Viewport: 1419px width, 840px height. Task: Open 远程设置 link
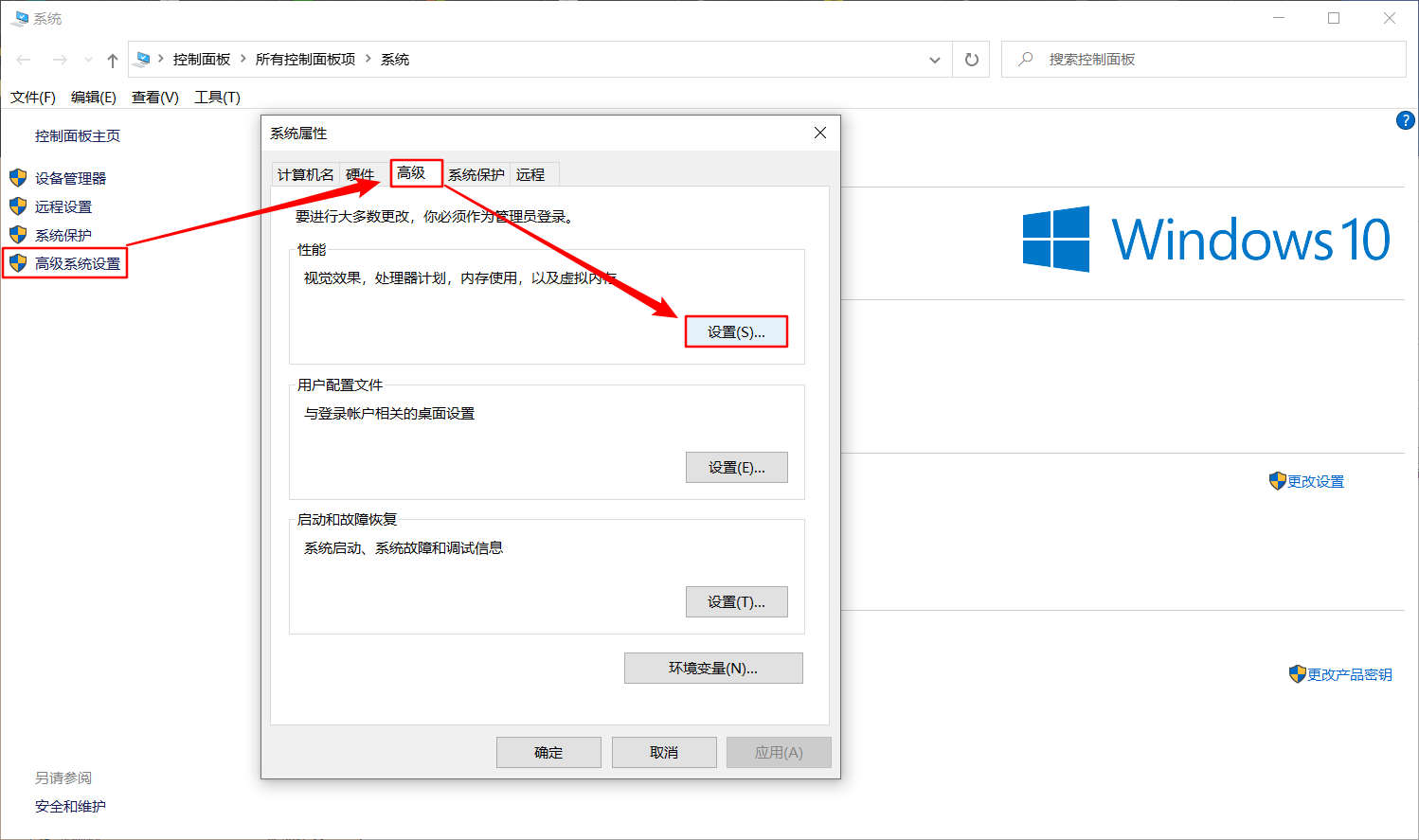63,206
